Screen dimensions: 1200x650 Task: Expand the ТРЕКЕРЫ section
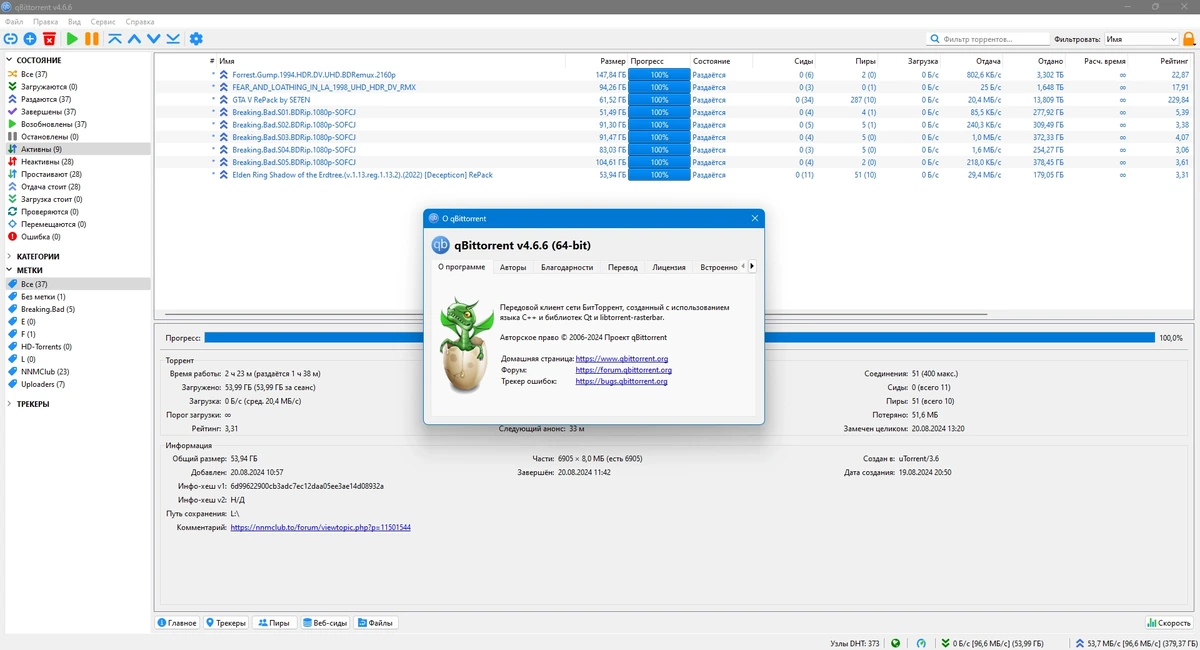click(9, 404)
